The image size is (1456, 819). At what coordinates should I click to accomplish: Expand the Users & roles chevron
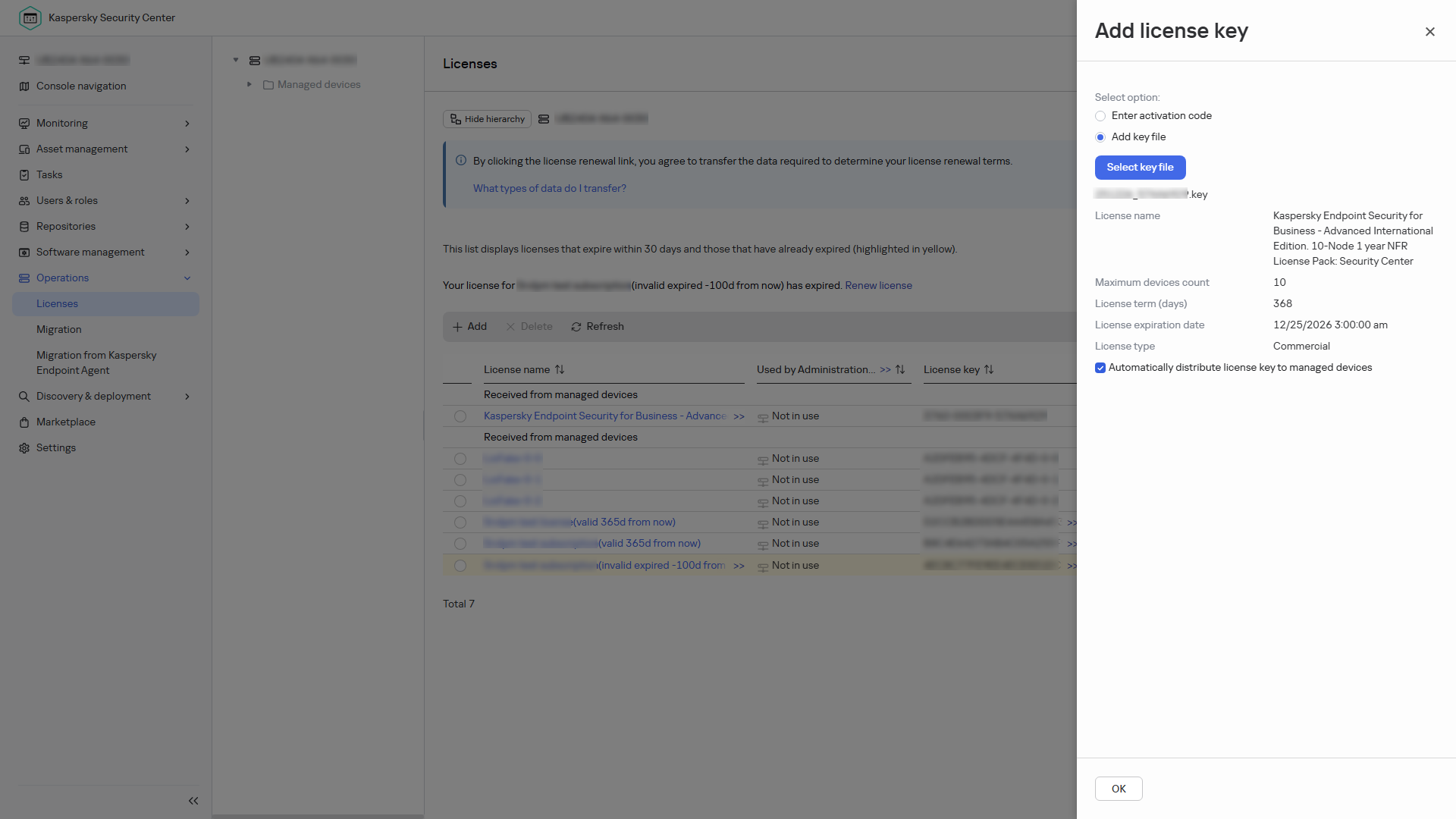[187, 201]
